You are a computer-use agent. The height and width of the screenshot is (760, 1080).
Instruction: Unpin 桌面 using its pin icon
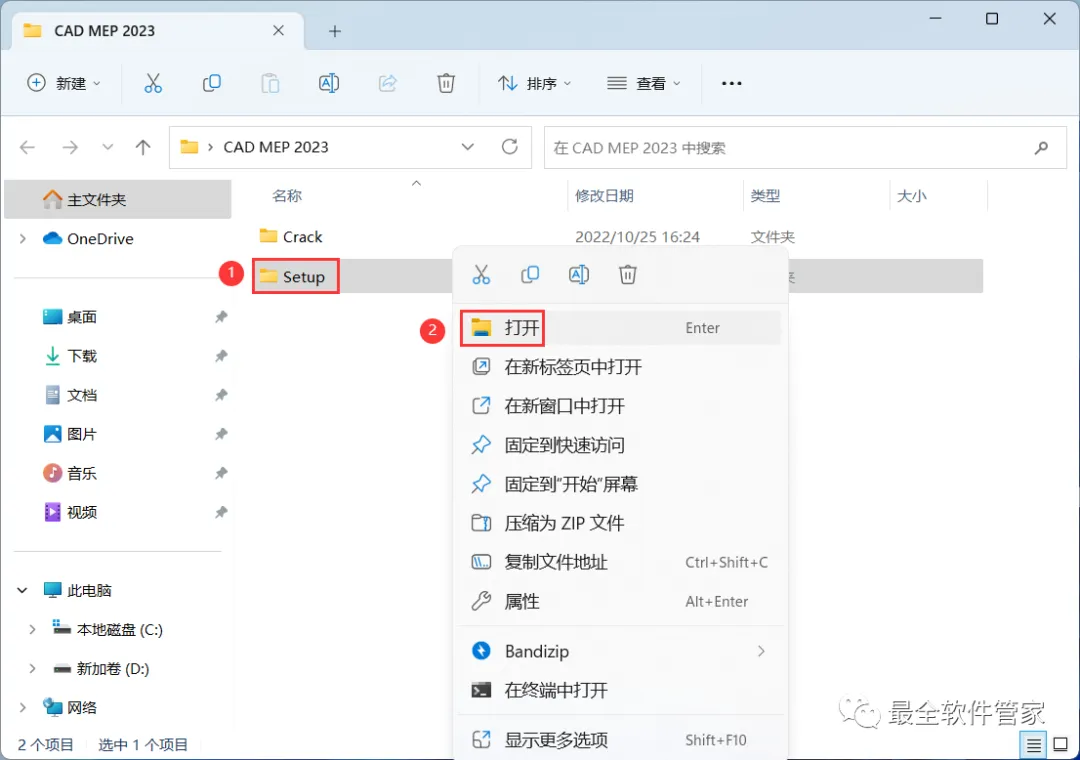[x=221, y=317]
